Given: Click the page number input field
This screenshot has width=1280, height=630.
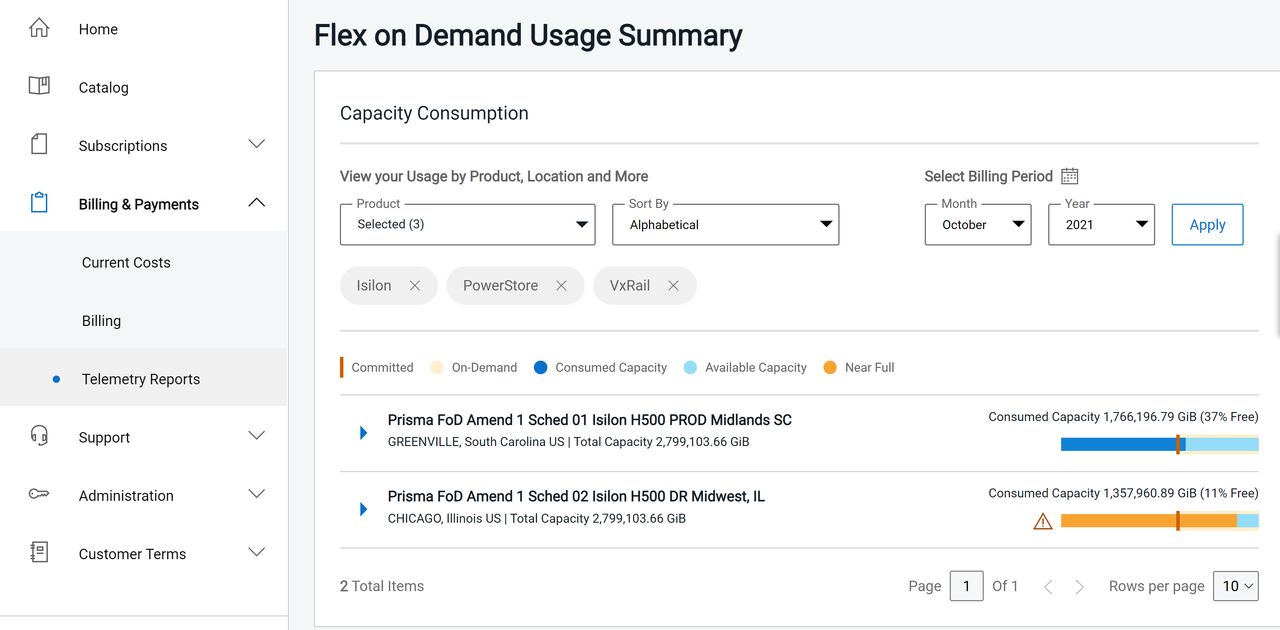Looking at the screenshot, I should coord(966,586).
